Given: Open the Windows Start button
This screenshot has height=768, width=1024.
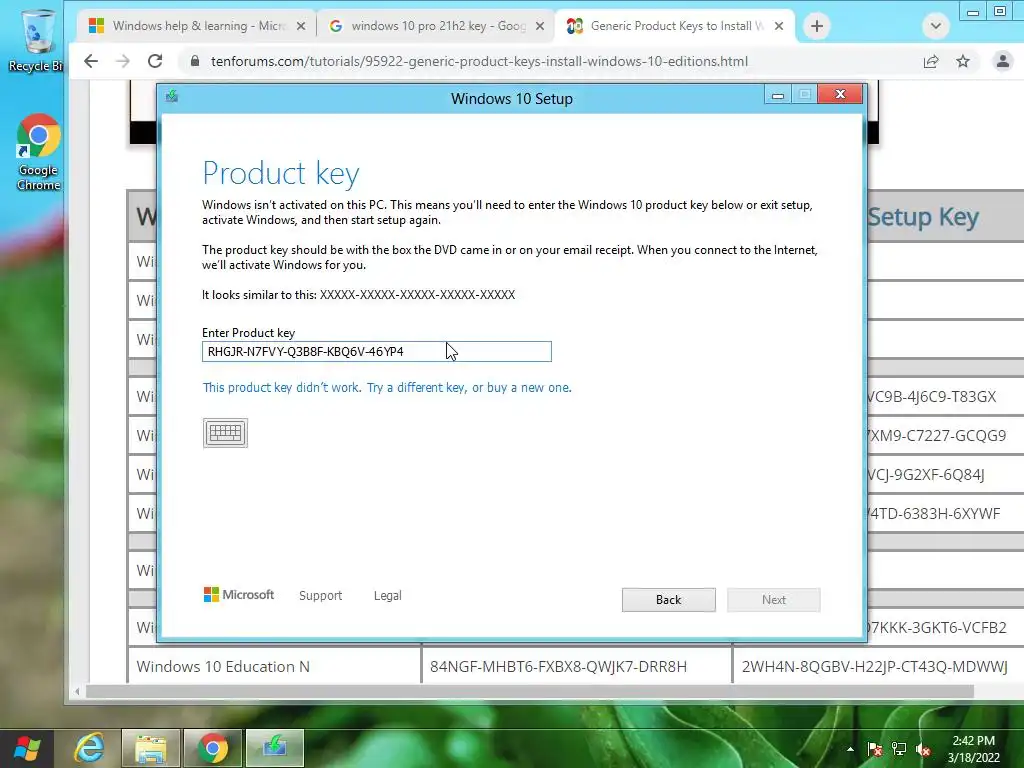Looking at the screenshot, I should (27, 748).
